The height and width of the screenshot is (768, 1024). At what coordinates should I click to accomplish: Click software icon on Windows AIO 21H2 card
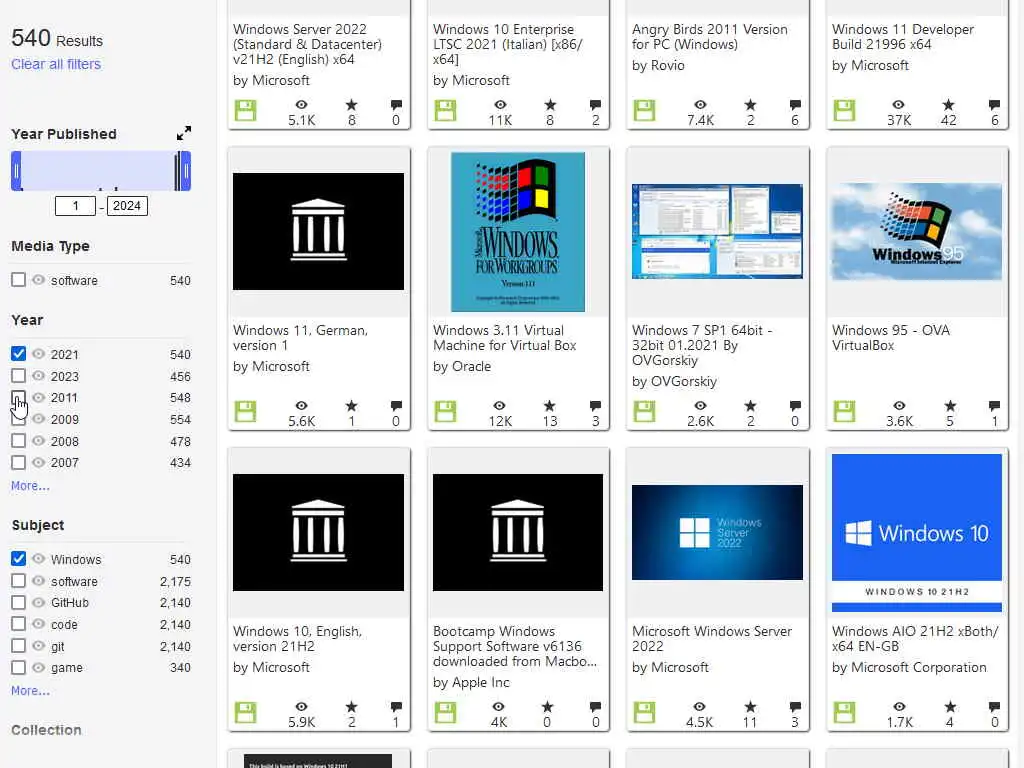pos(844,713)
